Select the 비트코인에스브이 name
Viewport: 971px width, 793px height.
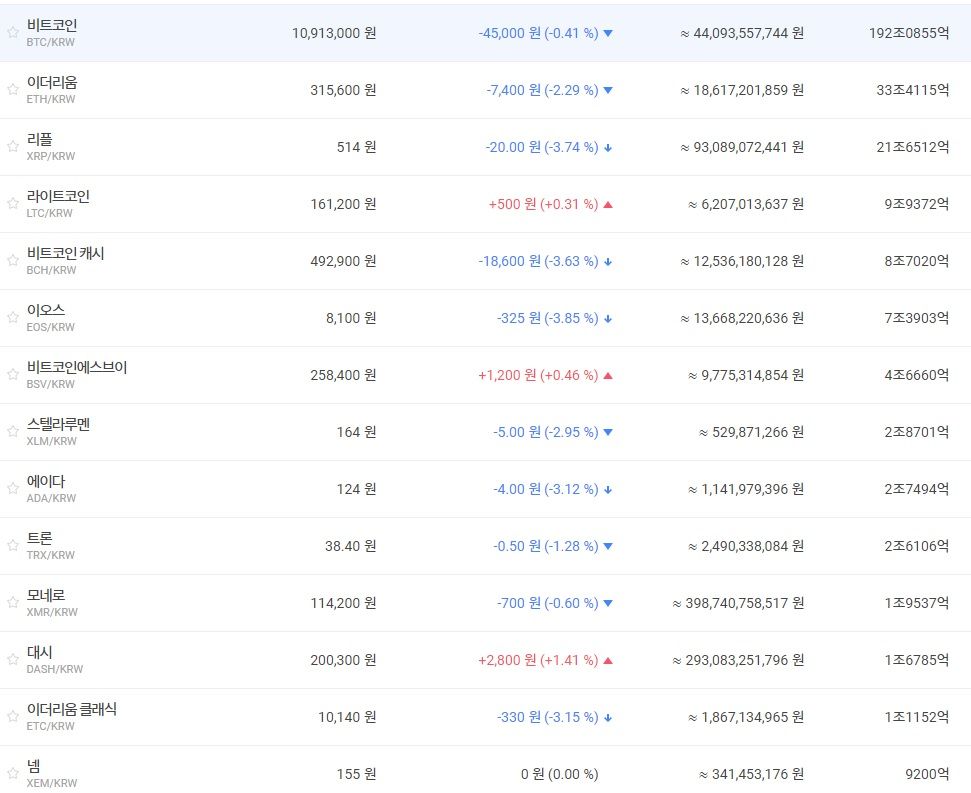[77, 367]
